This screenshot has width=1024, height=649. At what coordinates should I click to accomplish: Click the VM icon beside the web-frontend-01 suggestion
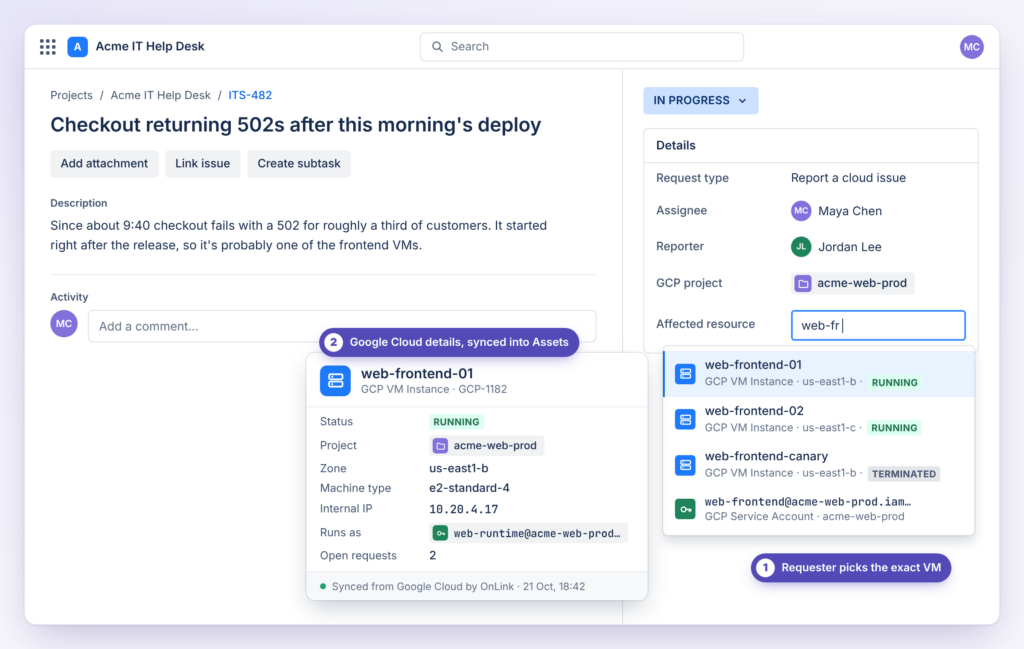point(684,373)
